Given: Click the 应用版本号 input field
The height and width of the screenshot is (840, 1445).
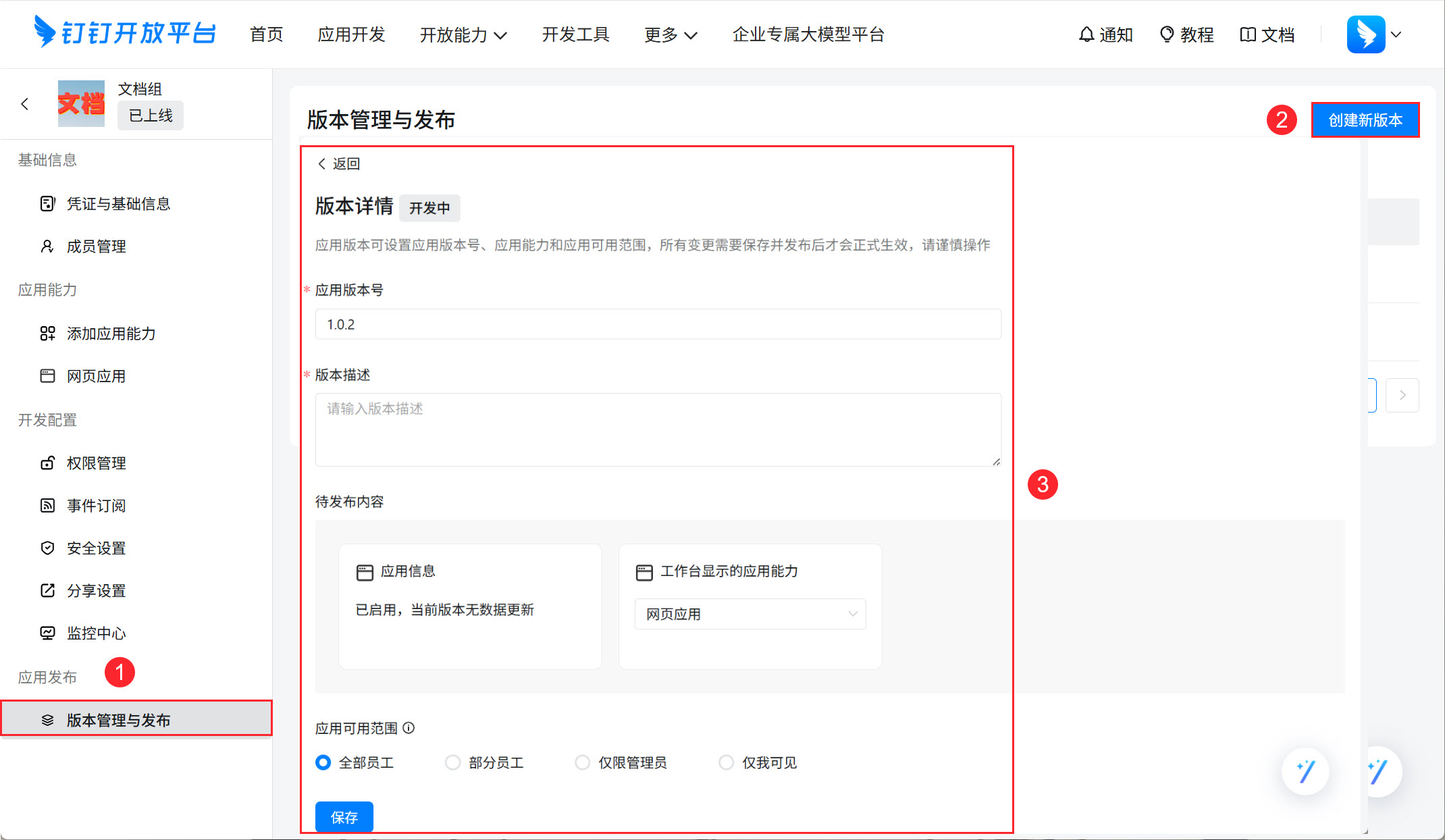Looking at the screenshot, I should [658, 324].
